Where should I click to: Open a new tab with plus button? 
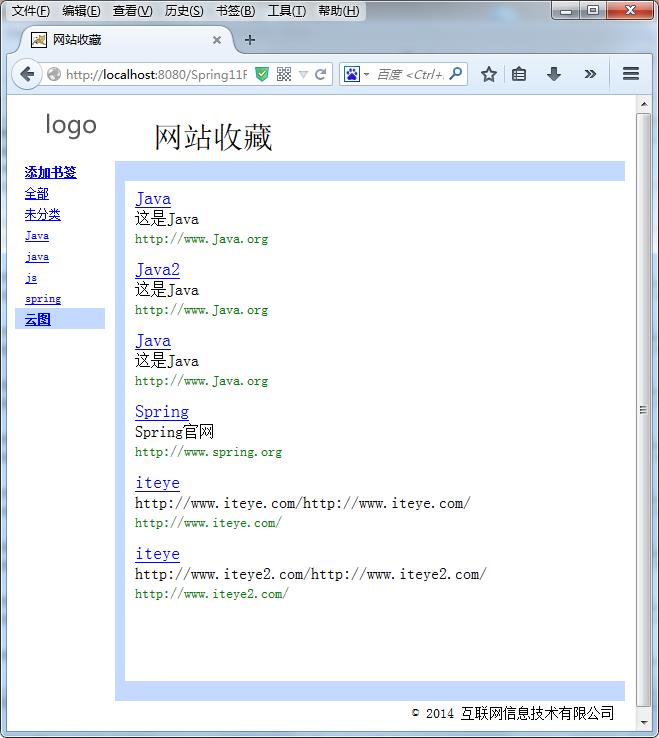click(x=250, y=40)
